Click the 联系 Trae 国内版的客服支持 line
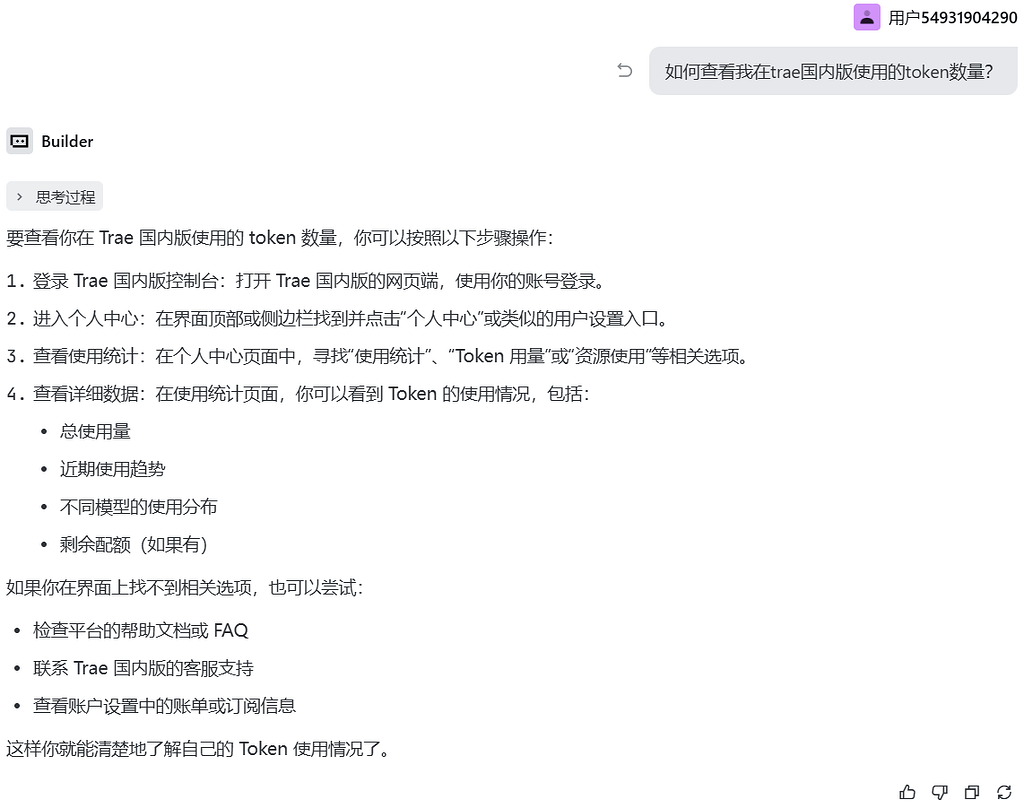This screenshot has height=807, width=1024. pos(144,669)
